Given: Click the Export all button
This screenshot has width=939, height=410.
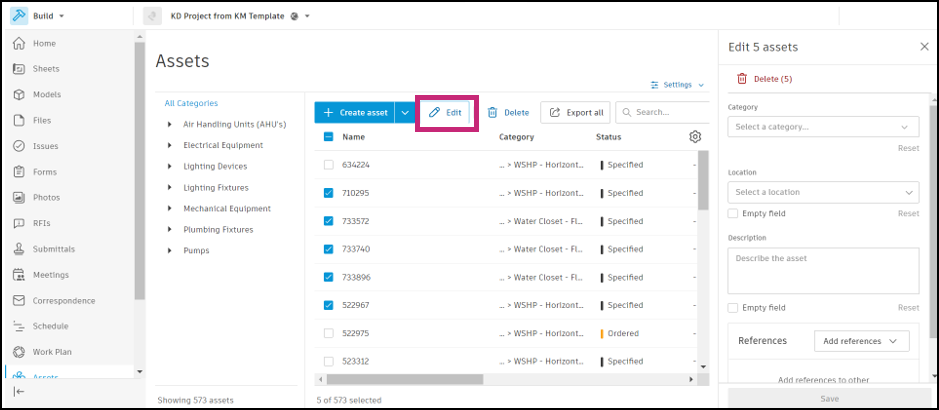Looking at the screenshot, I should (x=575, y=113).
